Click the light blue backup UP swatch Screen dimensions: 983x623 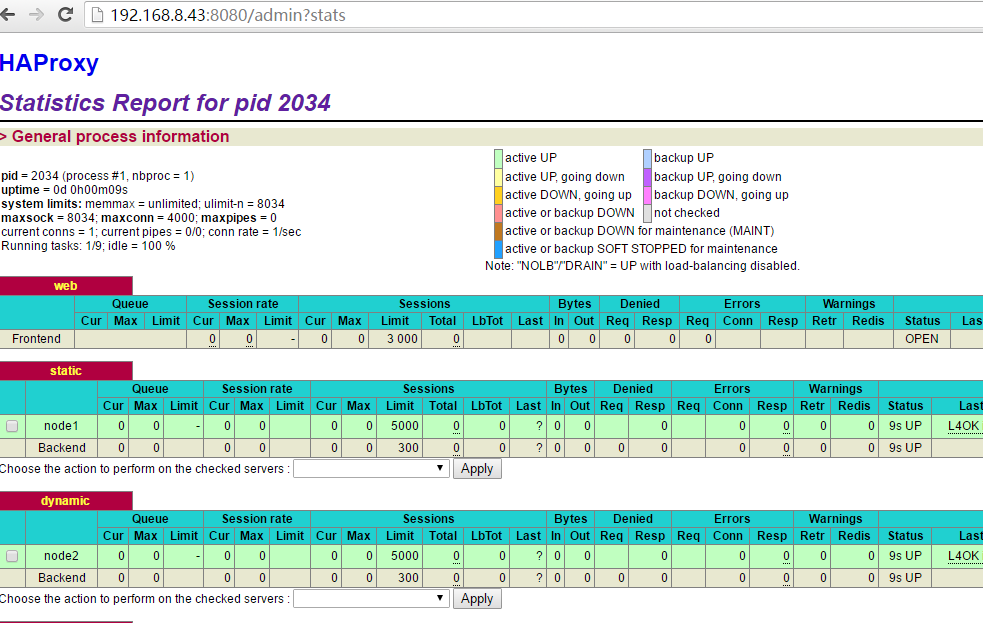[648, 159]
